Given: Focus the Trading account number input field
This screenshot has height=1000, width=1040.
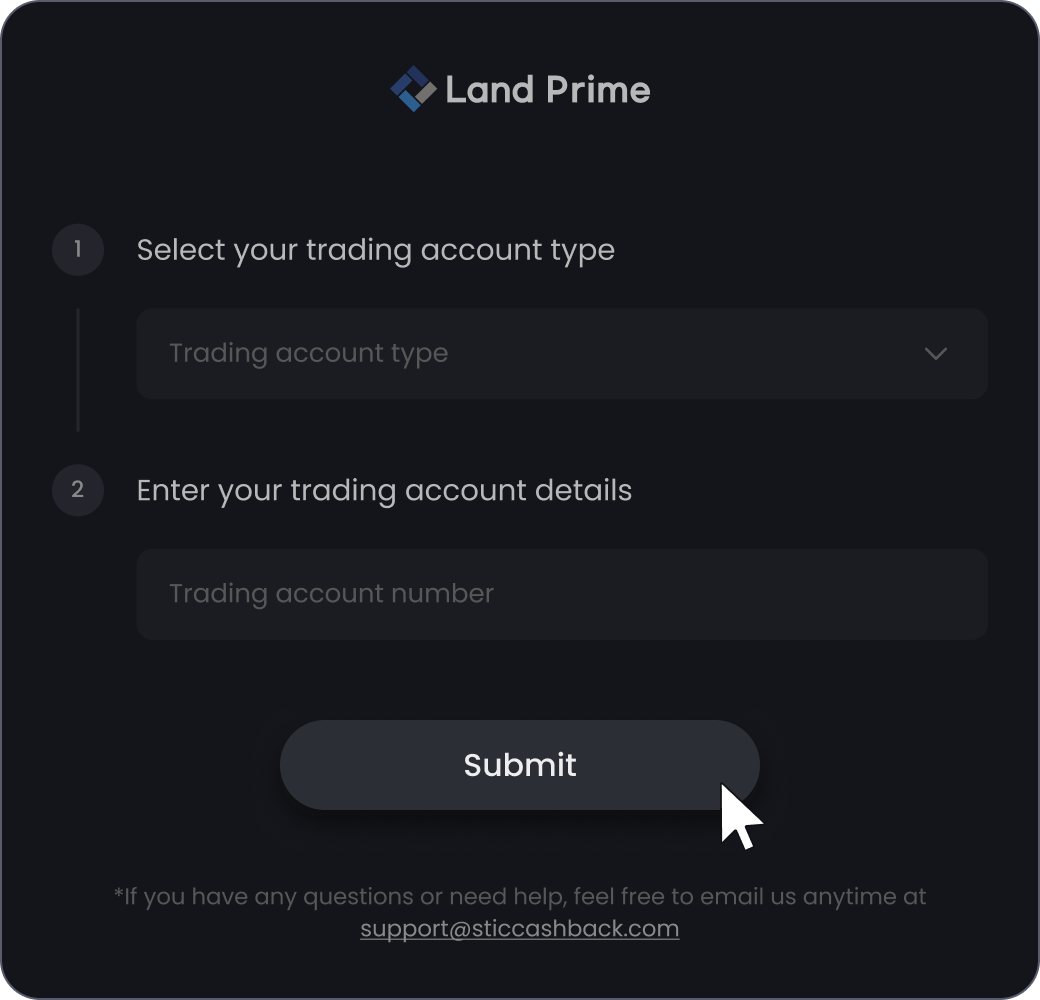Looking at the screenshot, I should [x=562, y=594].
